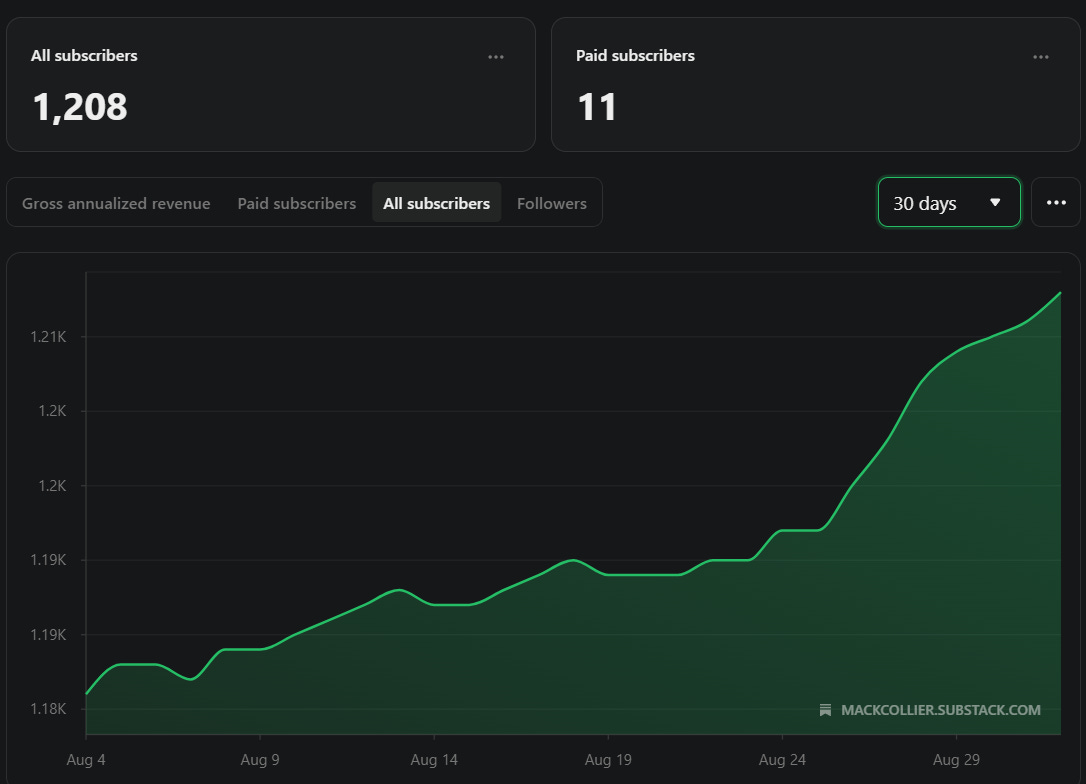This screenshot has height=784, width=1086.
Task: Click the 1,208 subscriber count
Action: [80, 107]
